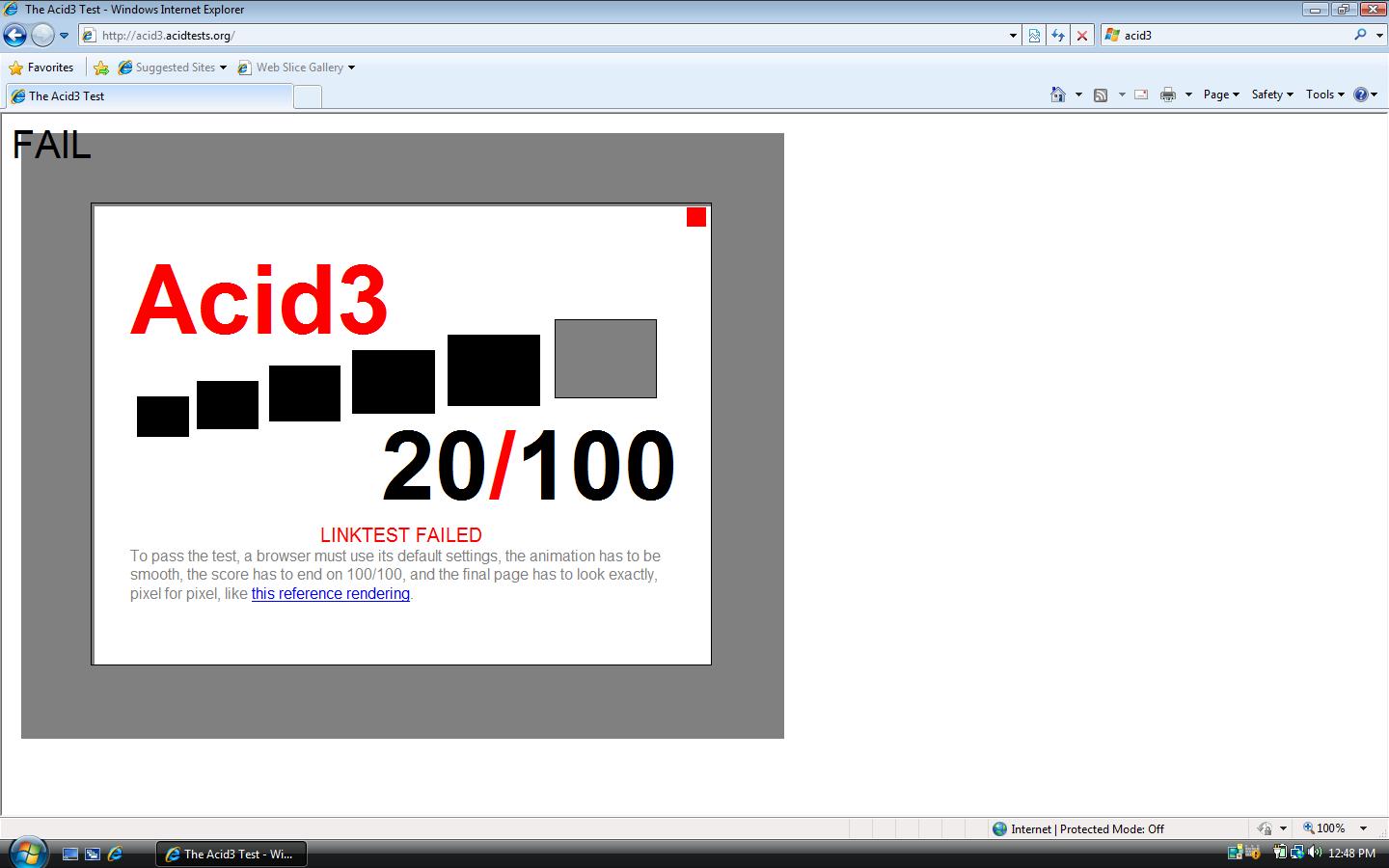Click Show Desktop quick launch icon
This screenshot has width=1389, height=868.
click(70, 854)
